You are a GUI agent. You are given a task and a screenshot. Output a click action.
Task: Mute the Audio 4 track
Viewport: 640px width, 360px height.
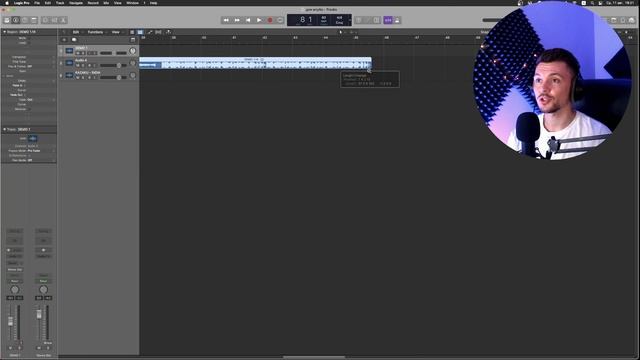tap(78, 65)
